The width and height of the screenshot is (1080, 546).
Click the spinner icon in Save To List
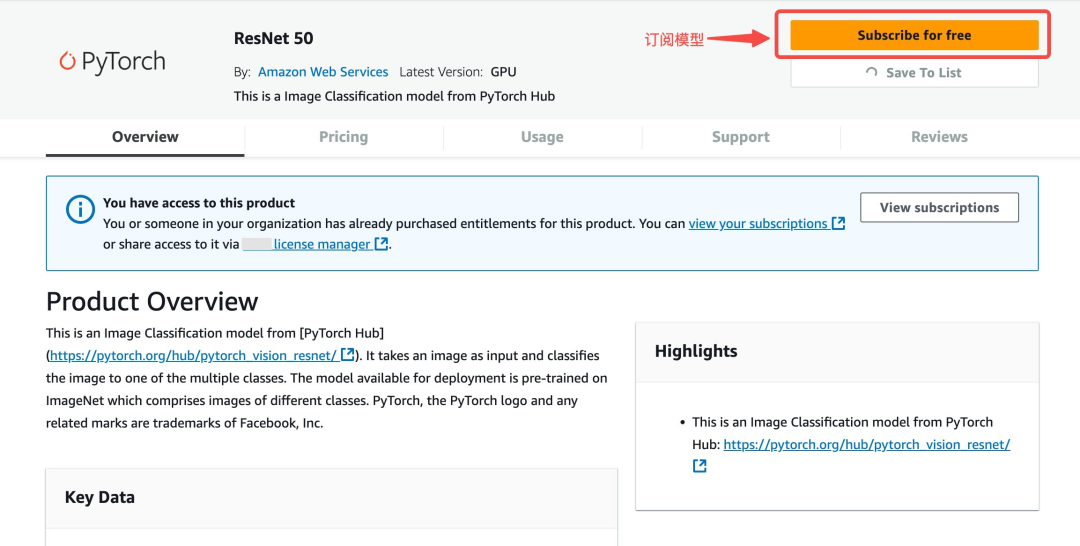872,73
